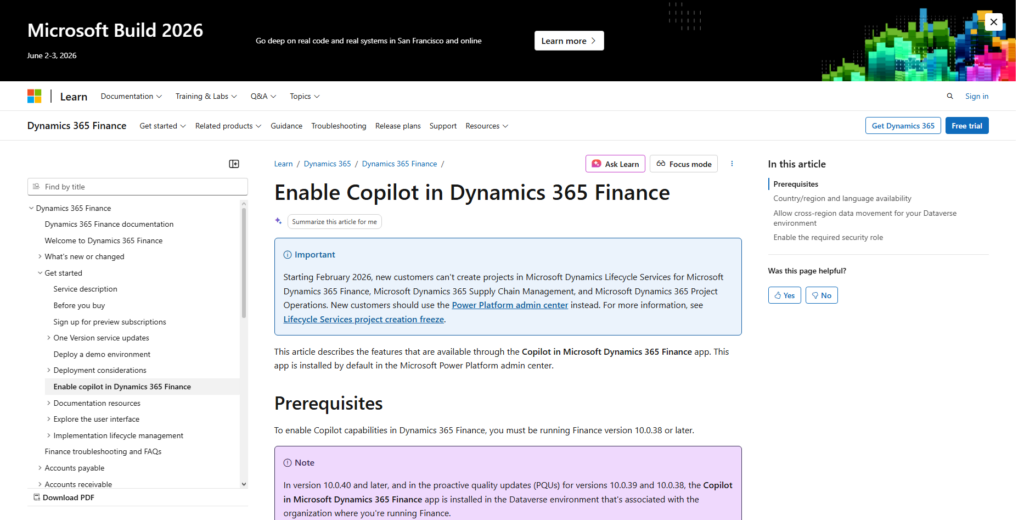Click Learn more banner button
The height and width of the screenshot is (520, 1024).
pyautogui.click(x=569, y=41)
